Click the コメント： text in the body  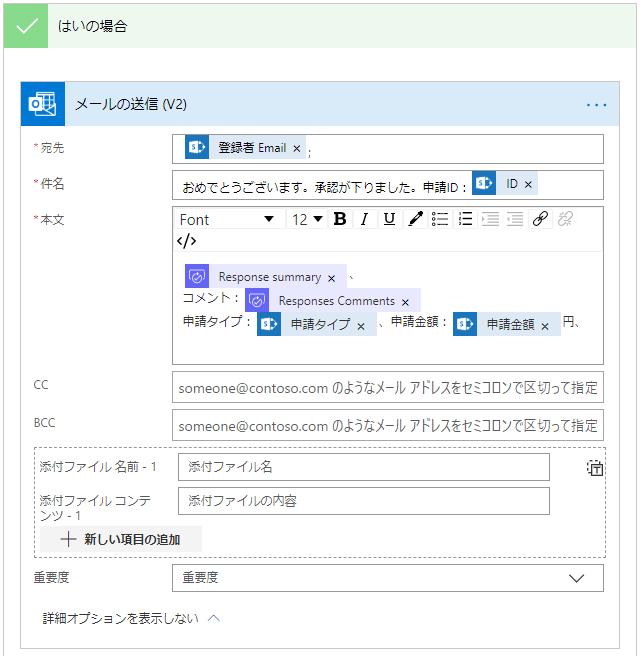[x=211, y=298]
